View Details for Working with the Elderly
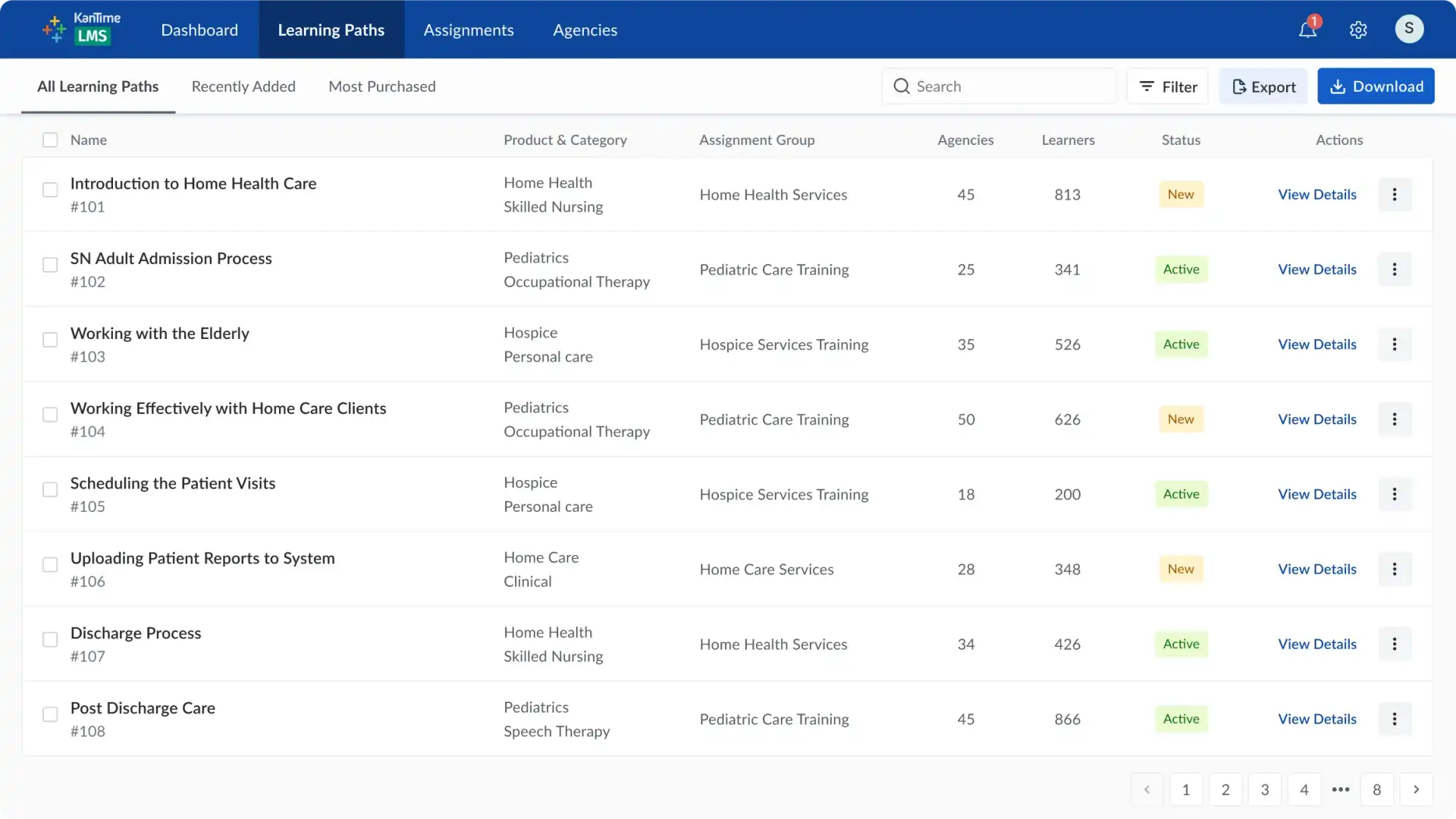The image size is (1456, 819). tap(1317, 344)
